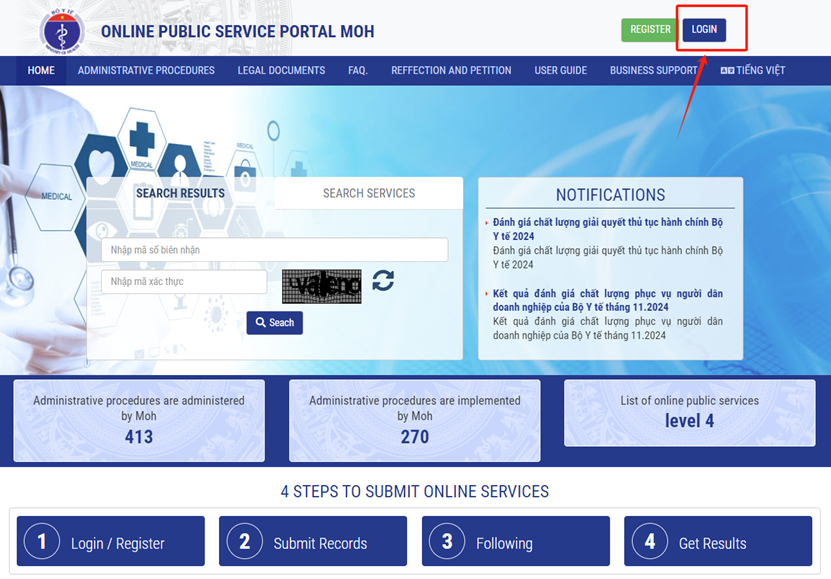Screen dimensions: 831x579
Task: Select the SEARCH SERVICES tab
Action: 369,193
